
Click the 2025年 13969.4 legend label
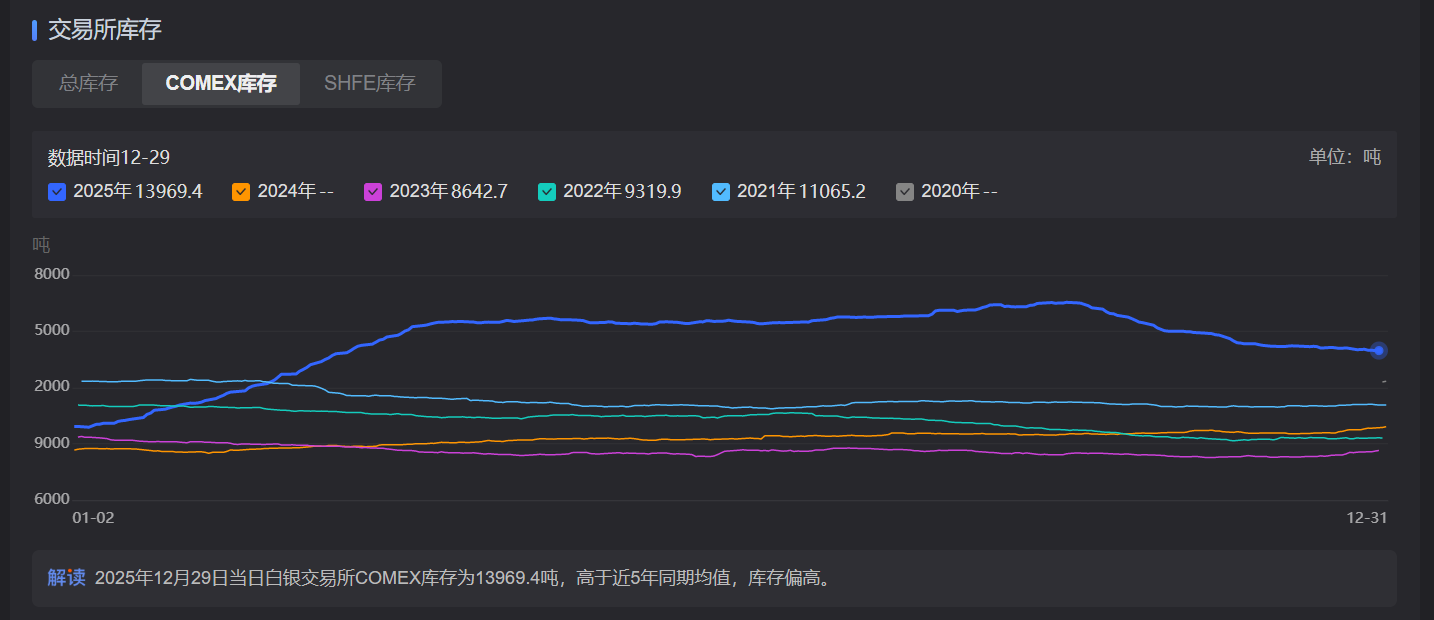pos(138,192)
